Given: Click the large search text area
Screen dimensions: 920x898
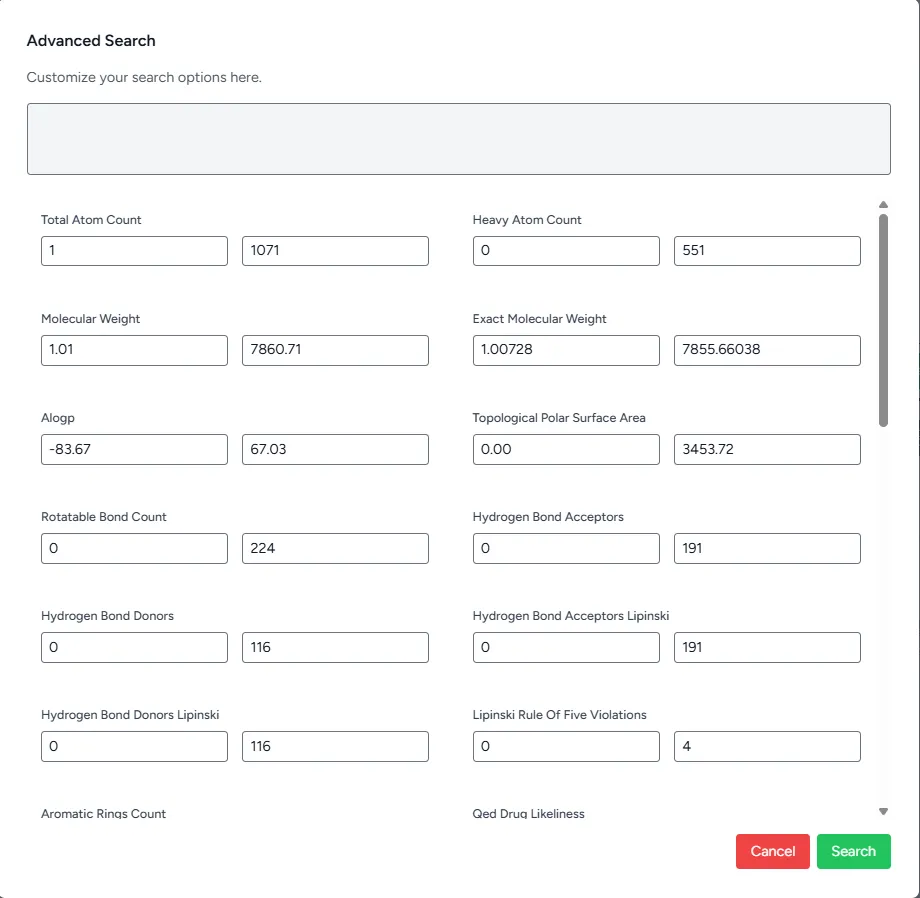Looking at the screenshot, I should [x=458, y=139].
